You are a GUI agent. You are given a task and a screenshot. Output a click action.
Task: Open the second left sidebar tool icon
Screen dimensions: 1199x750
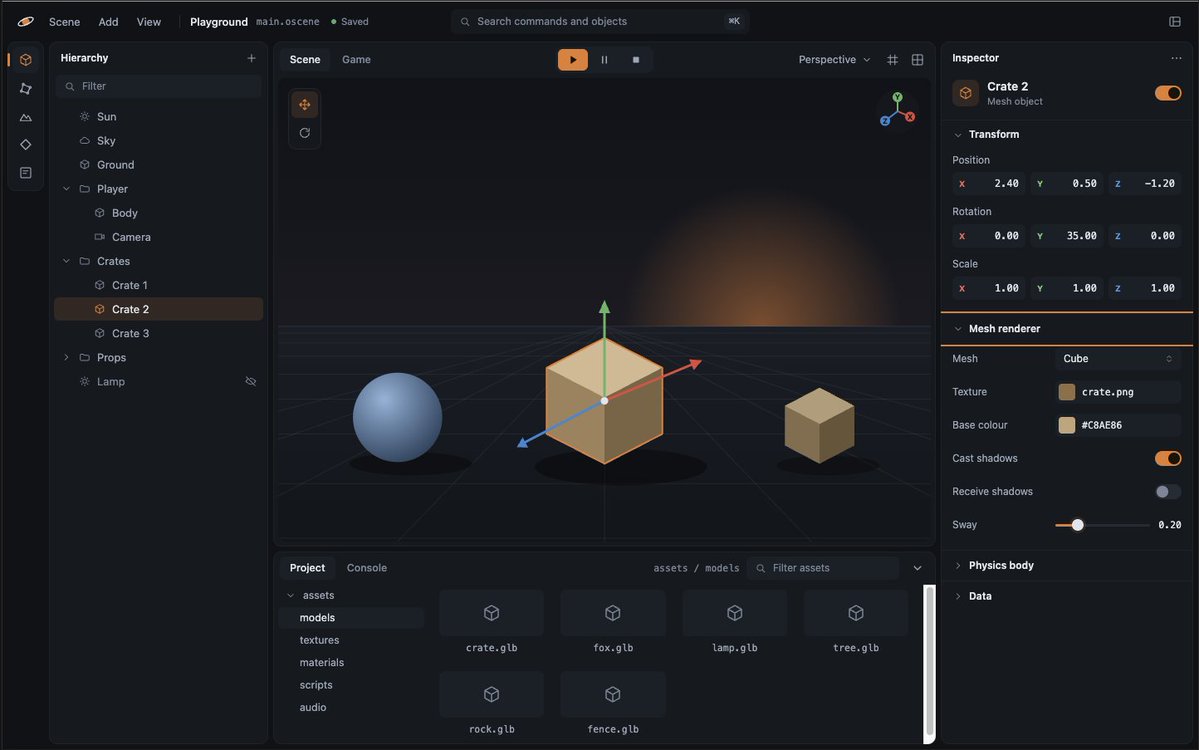pyautogui.click(x=25, y=89)
